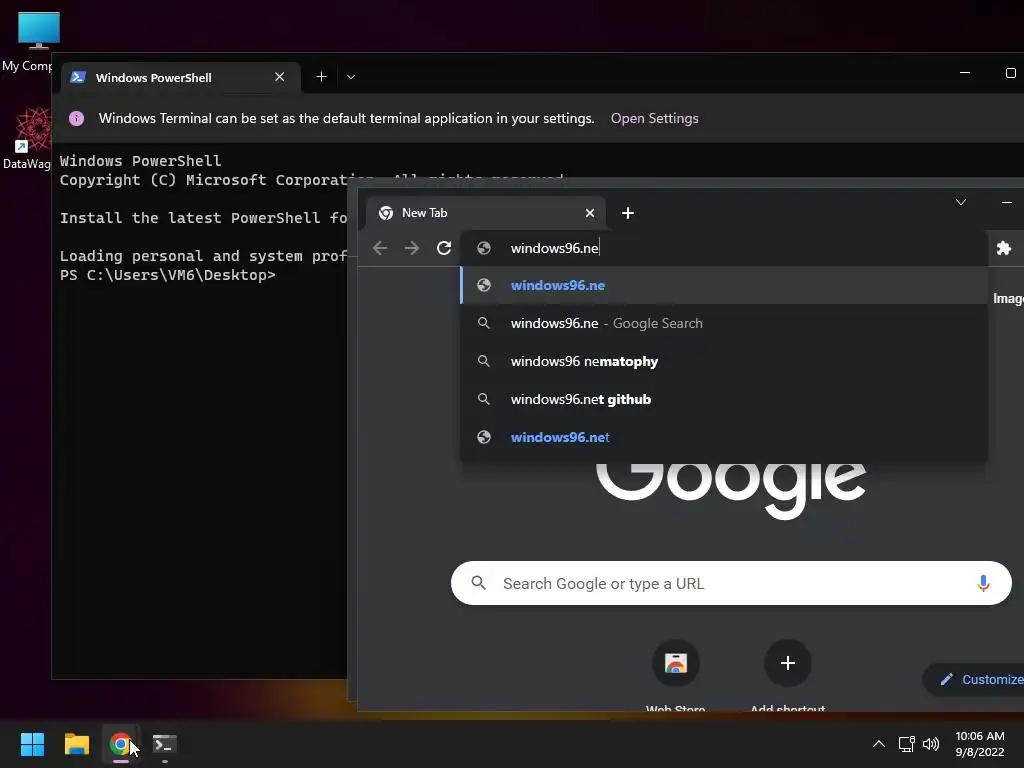Click the Search Google or type a URL box
Image resolution: width=1024 pixels, height=768 pixels.
click(x=731, y=583)
